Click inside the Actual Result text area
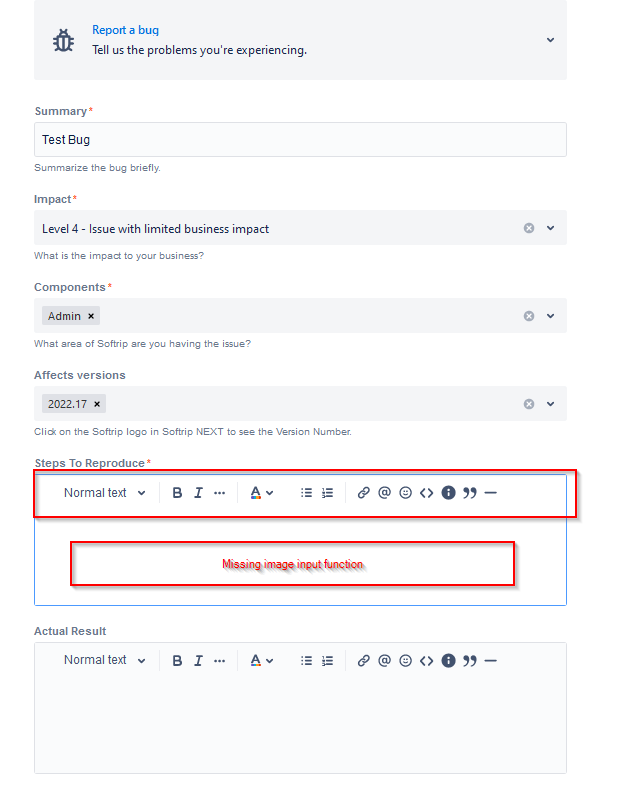The width and height of the screenshot is (641, 788). pos(300,725)
